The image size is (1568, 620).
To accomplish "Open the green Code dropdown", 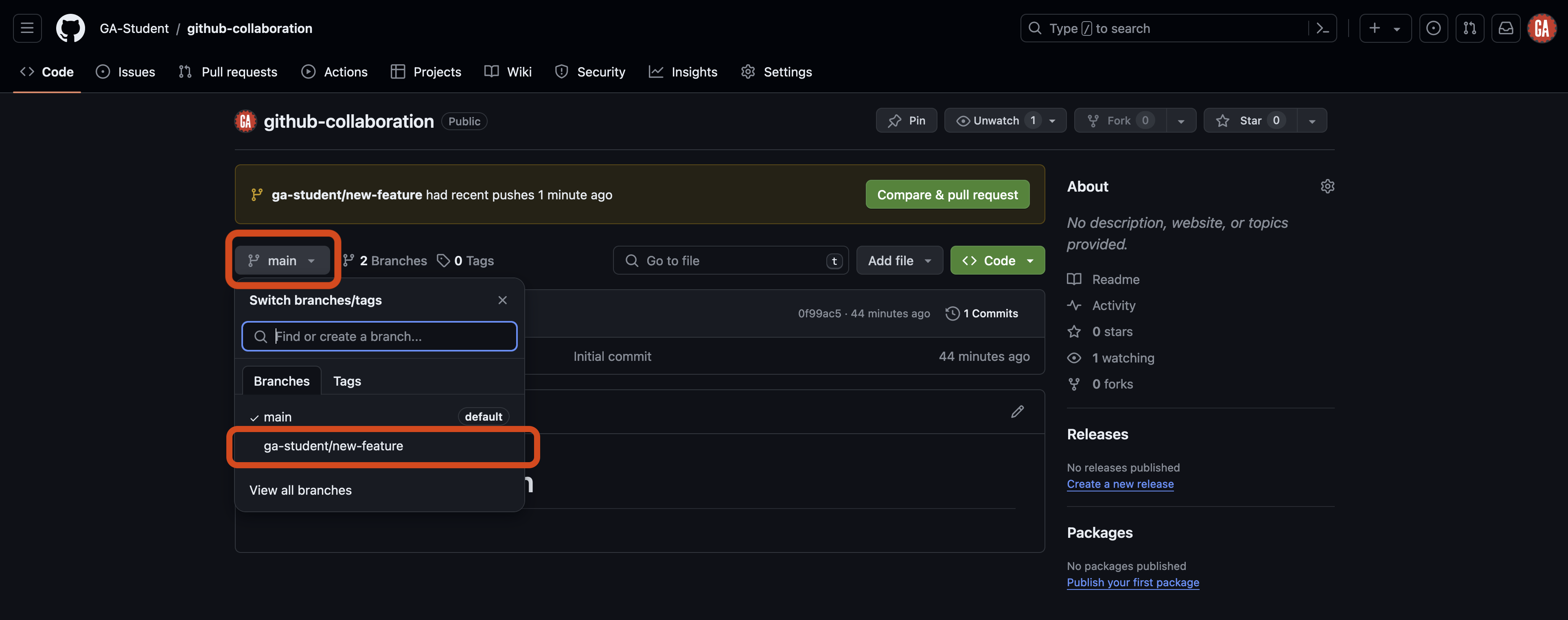I will coord(996,260).
